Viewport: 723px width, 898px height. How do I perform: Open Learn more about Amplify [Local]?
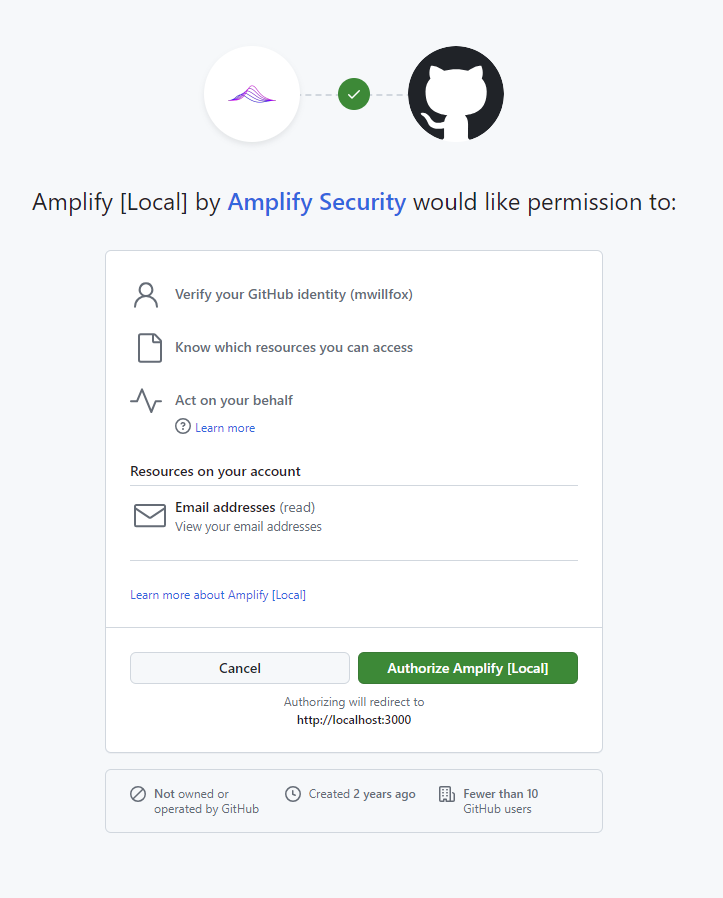[218, 594]
